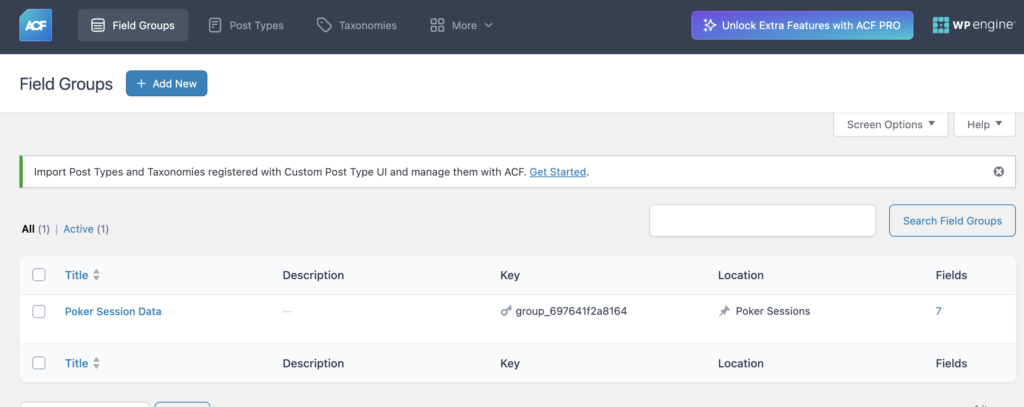Dismiss the import notice with X icon

998,172
